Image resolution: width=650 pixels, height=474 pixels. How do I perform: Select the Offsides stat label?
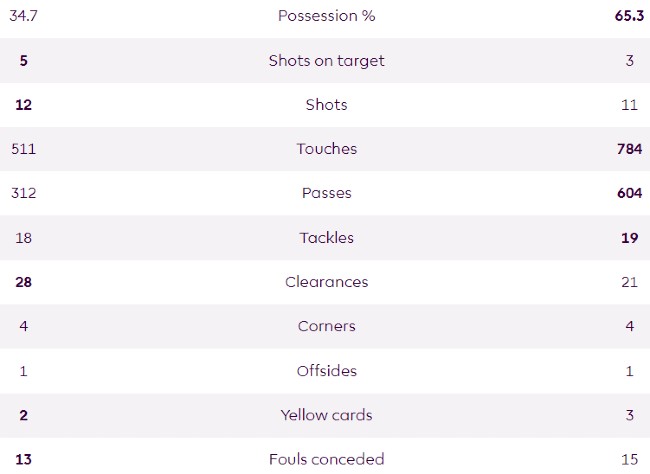(326, 371)
